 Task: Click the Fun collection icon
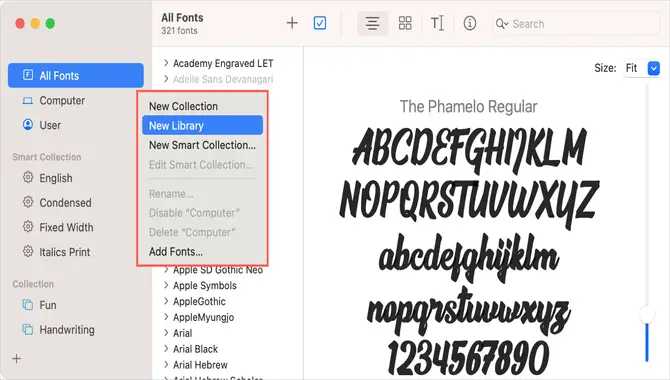[x=28, y=305]
